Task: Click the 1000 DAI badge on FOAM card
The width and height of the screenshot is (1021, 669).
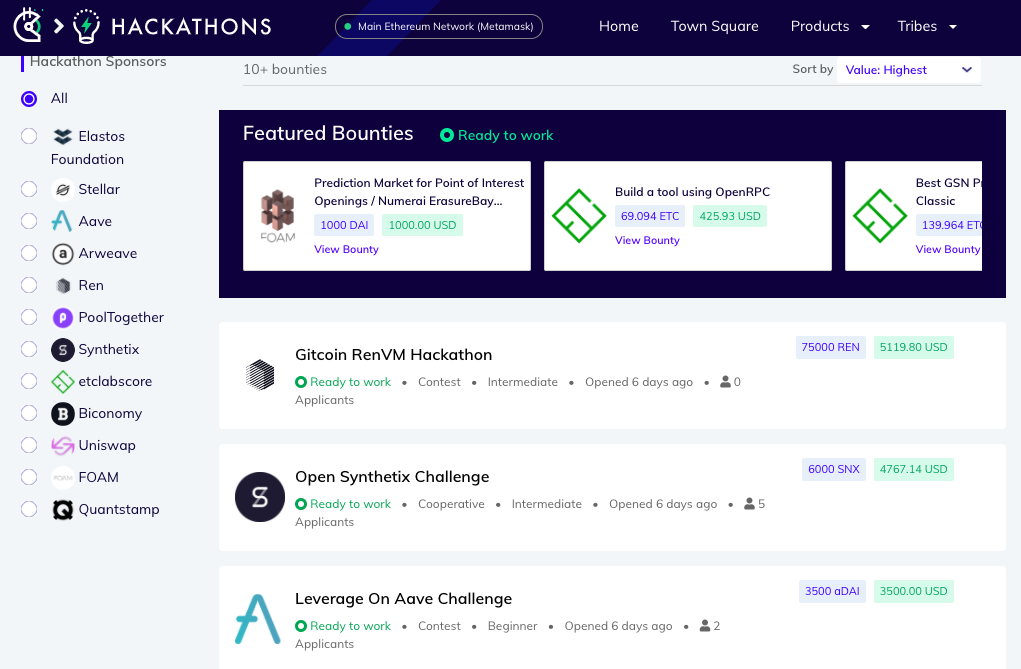Action: [x=344, y=225]
